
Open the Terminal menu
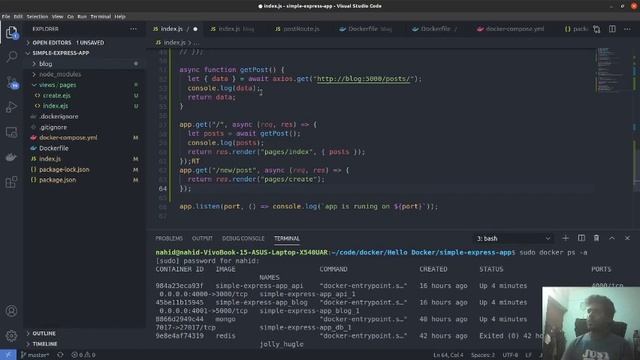pos(100,17)
